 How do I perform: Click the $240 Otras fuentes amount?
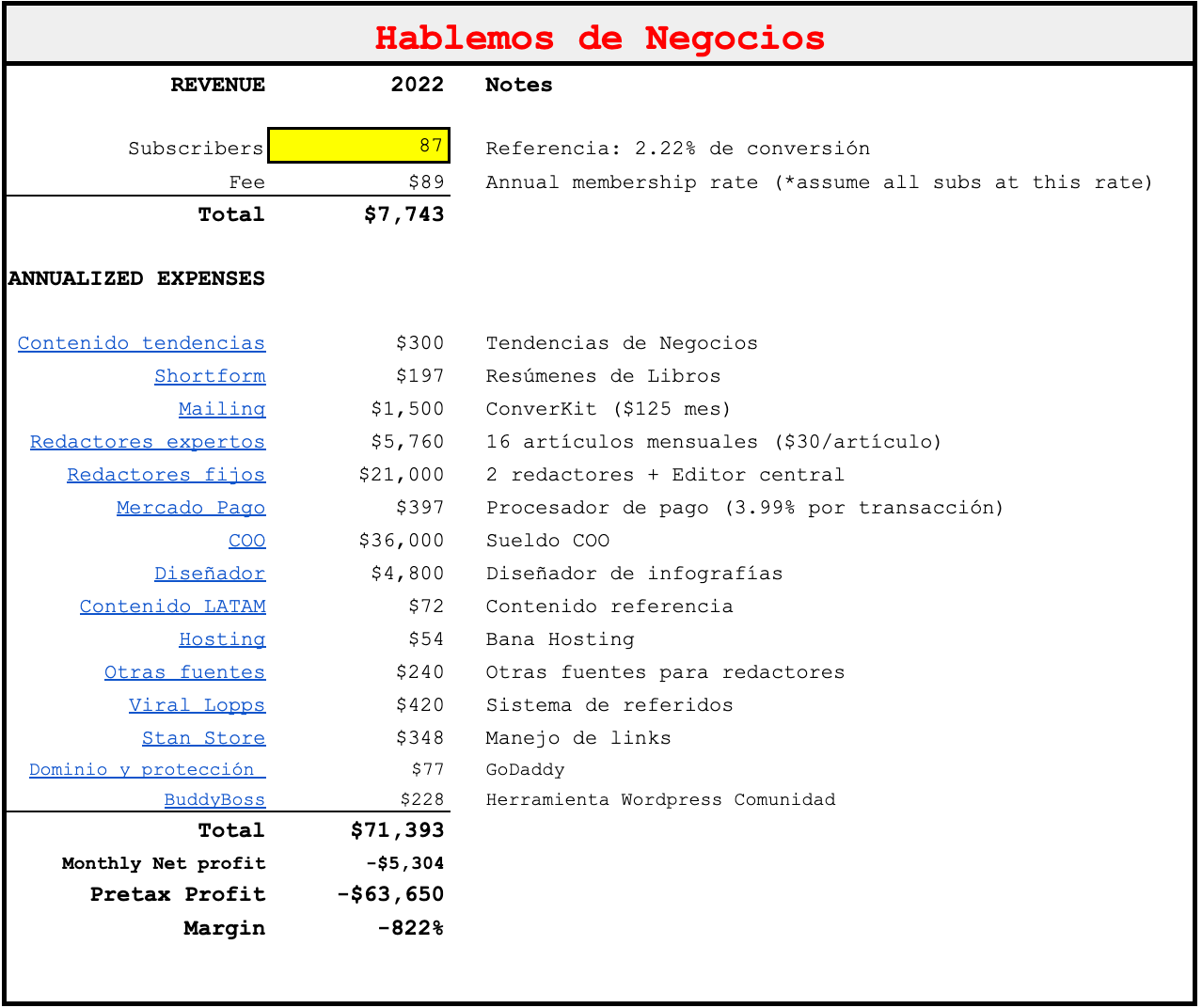point(420,672)
